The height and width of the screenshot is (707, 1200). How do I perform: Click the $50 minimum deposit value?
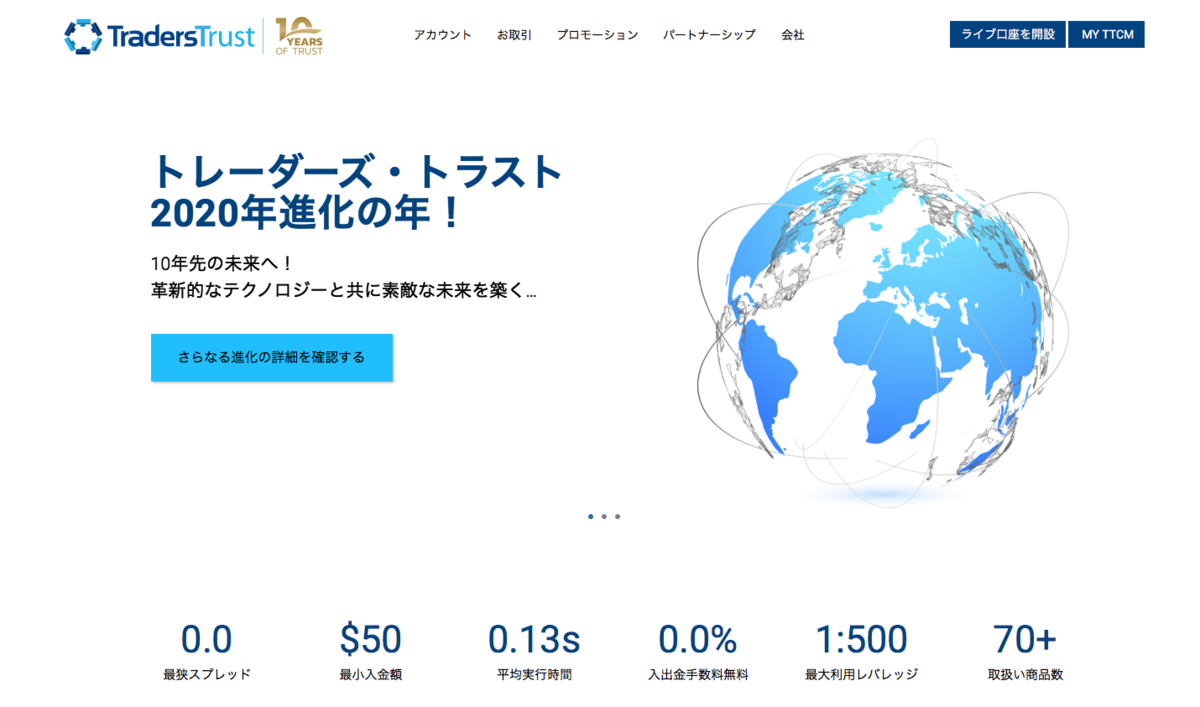370,639
